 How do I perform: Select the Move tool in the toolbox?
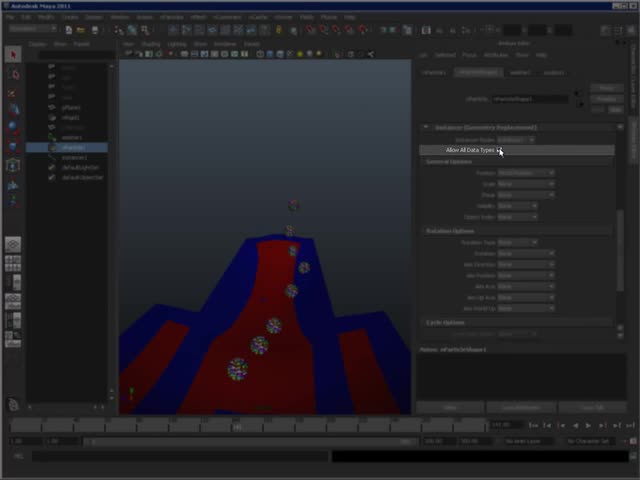(x=13, y=110)
